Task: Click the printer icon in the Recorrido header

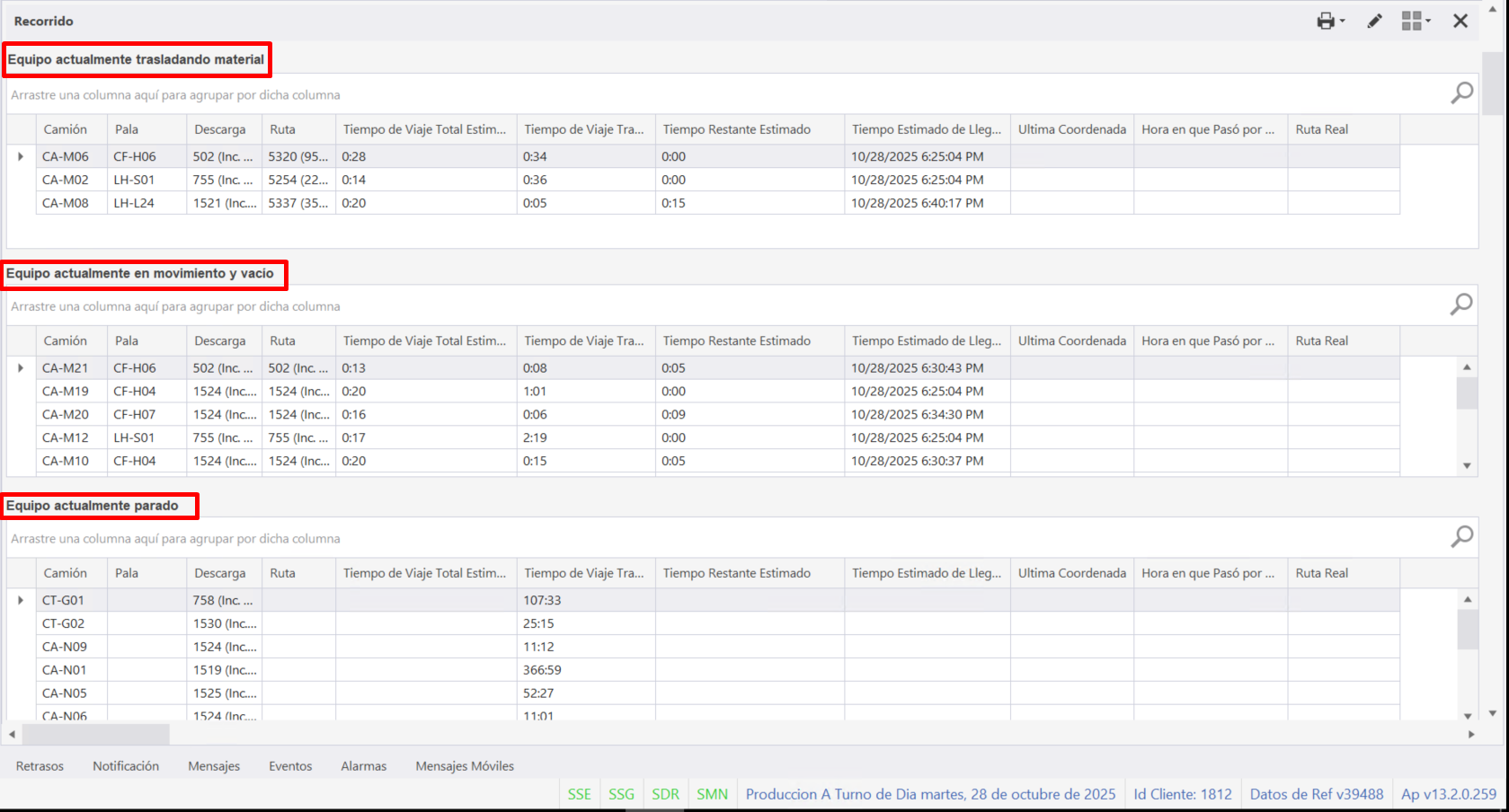Action: click(x=1326, y=22)
